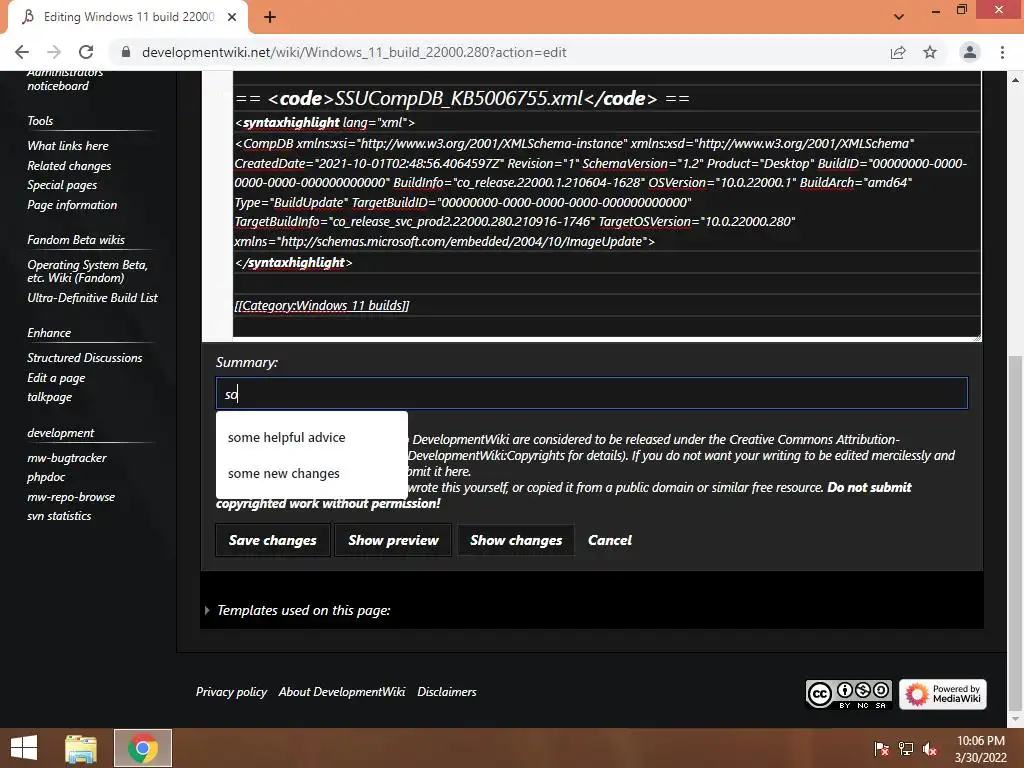Click inside the wikitext editor area
The image size is (1024, 768).
(607, 205)
